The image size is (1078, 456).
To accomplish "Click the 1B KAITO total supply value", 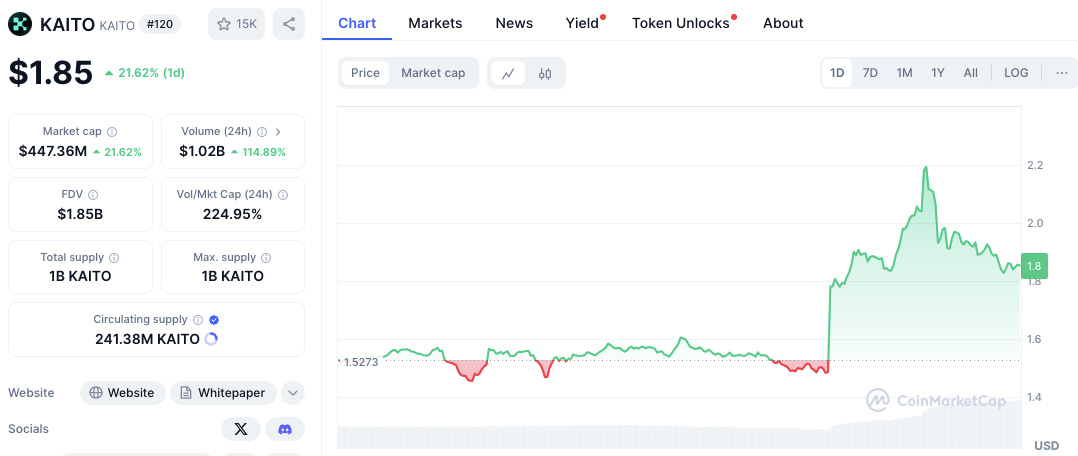I will pos(80,276).
